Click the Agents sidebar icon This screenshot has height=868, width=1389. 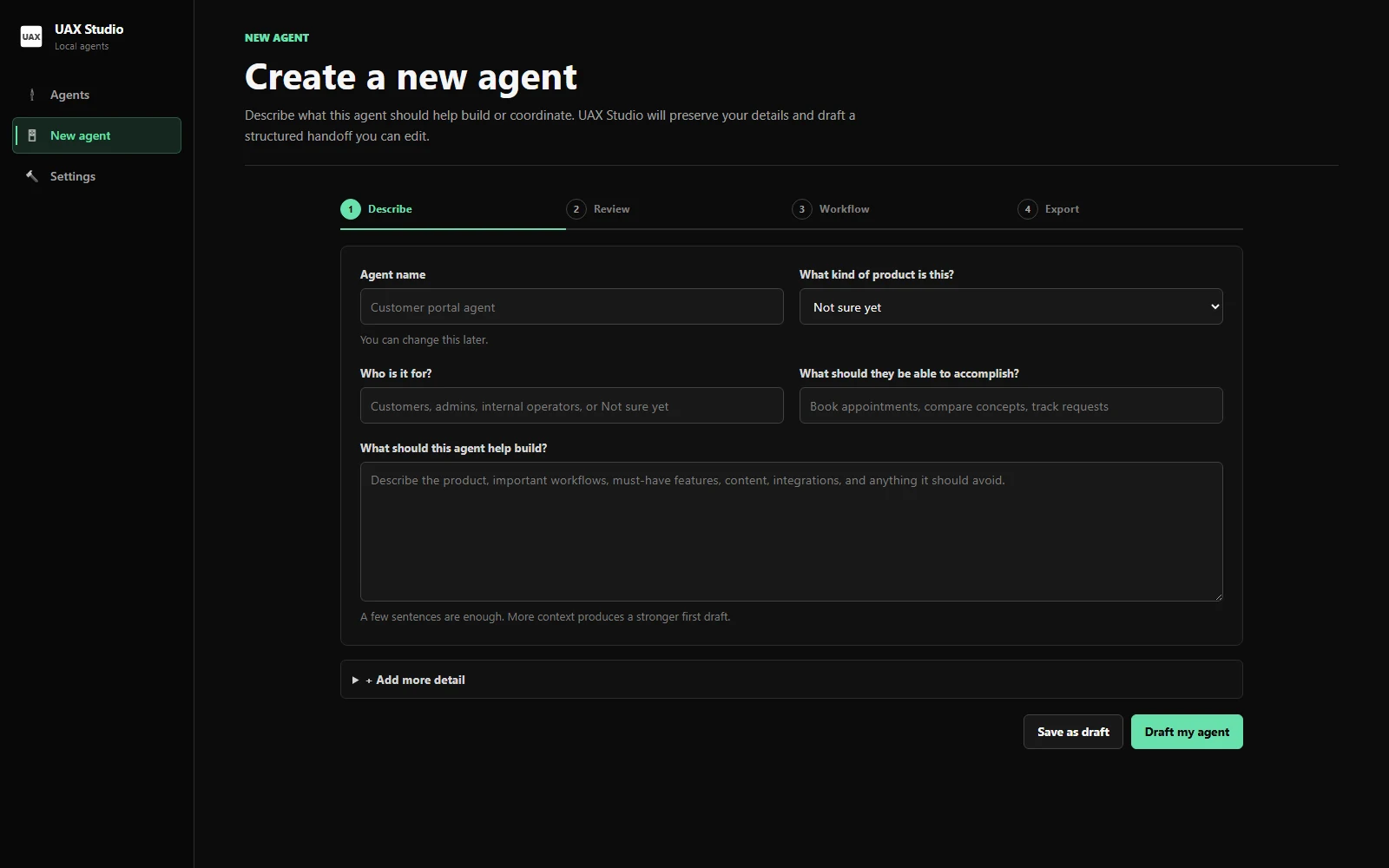click(x=32, y=95)
